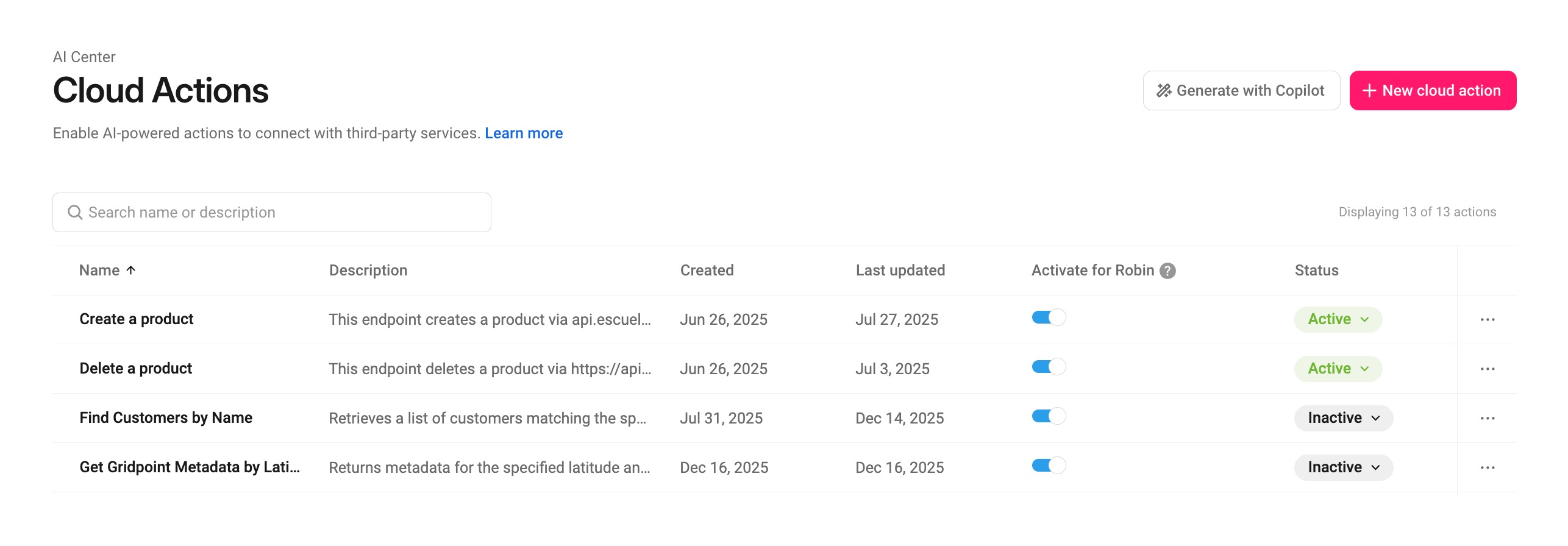1568x546 pixels.
Task: Open more options for Get Gridpoint Metadata row
Action: pyautogui.click(x=1488, y=468)
